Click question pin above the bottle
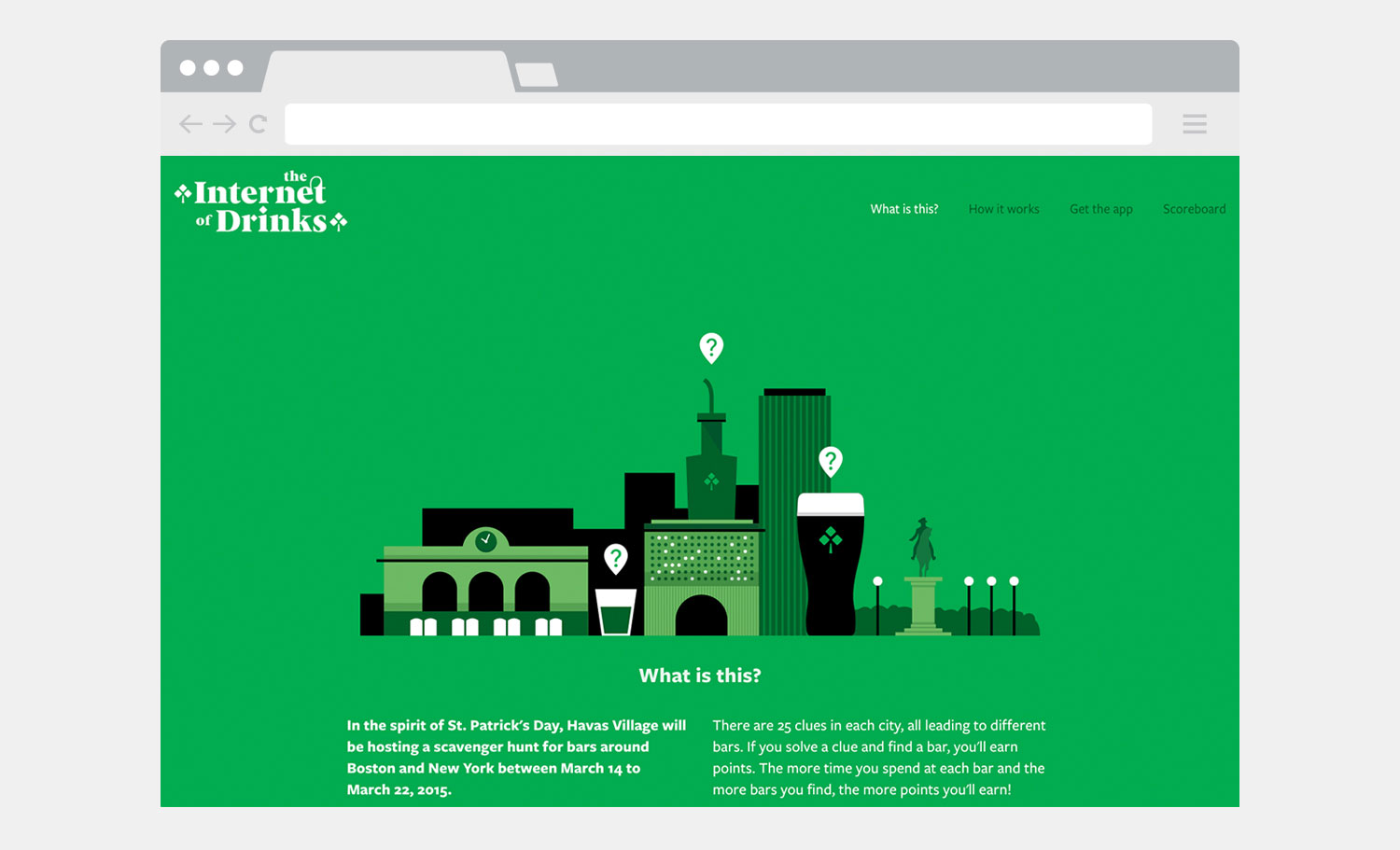Viewport: 1400px width, 850px height. coord(711,348)
